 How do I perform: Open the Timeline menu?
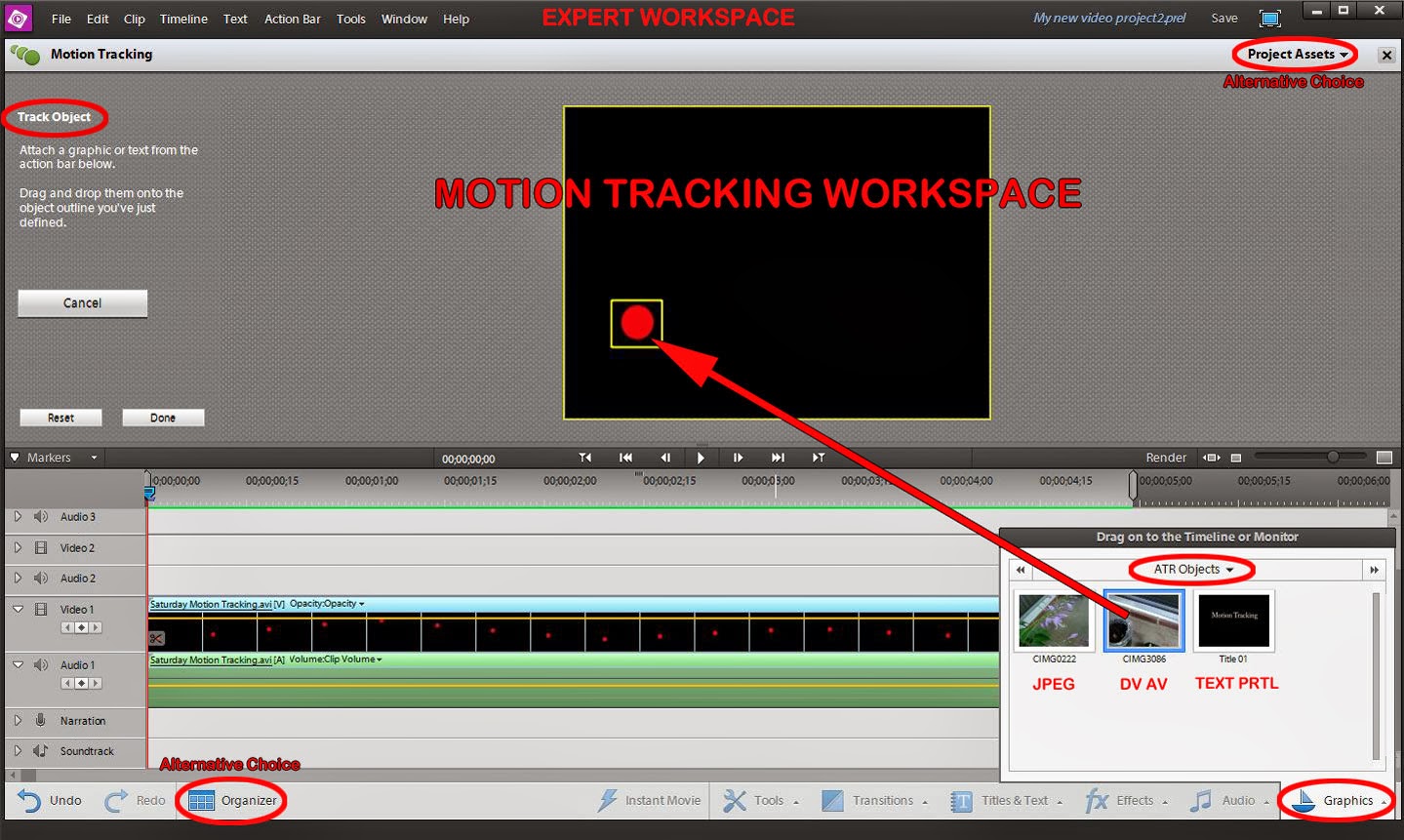tap(182, 18)
